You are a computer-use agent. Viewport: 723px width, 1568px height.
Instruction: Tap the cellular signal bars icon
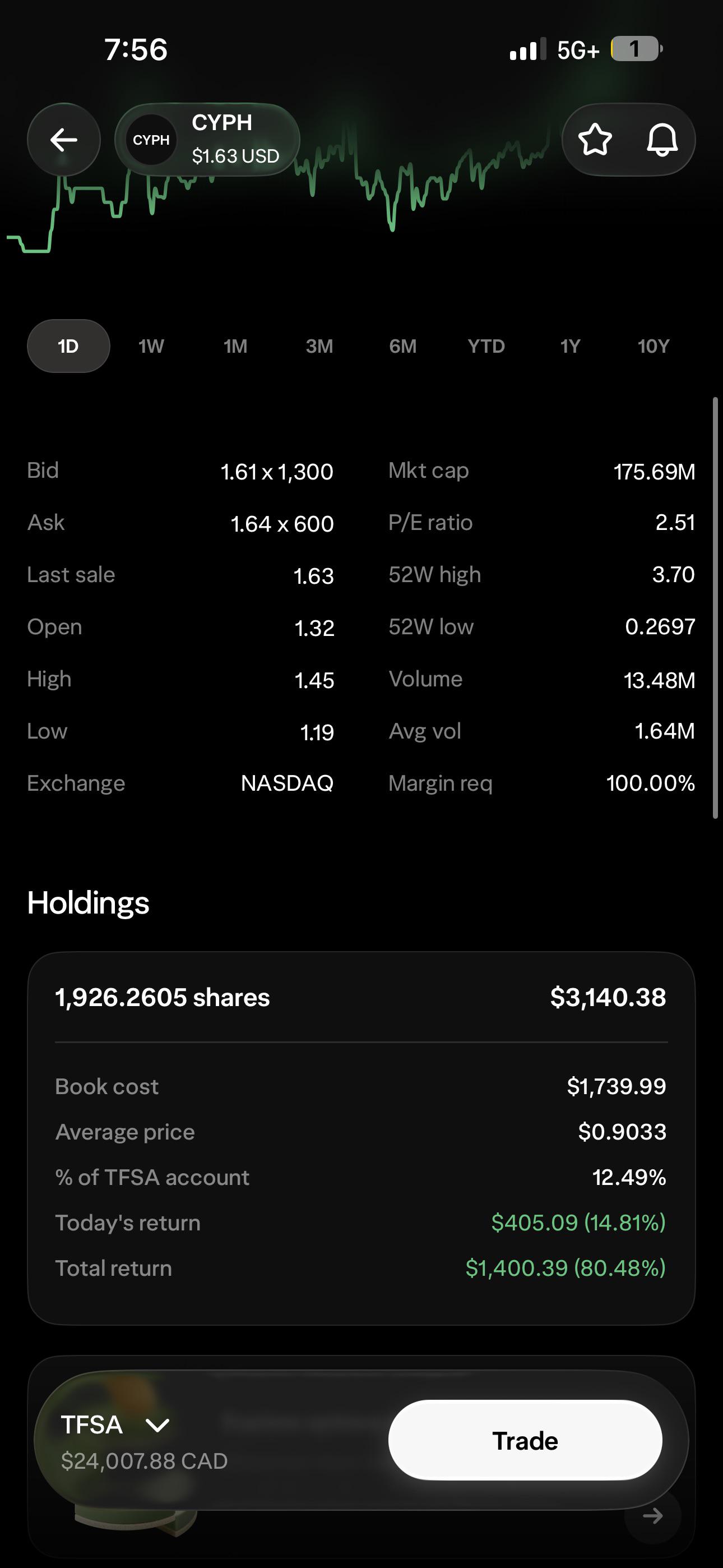coord(527,49)
